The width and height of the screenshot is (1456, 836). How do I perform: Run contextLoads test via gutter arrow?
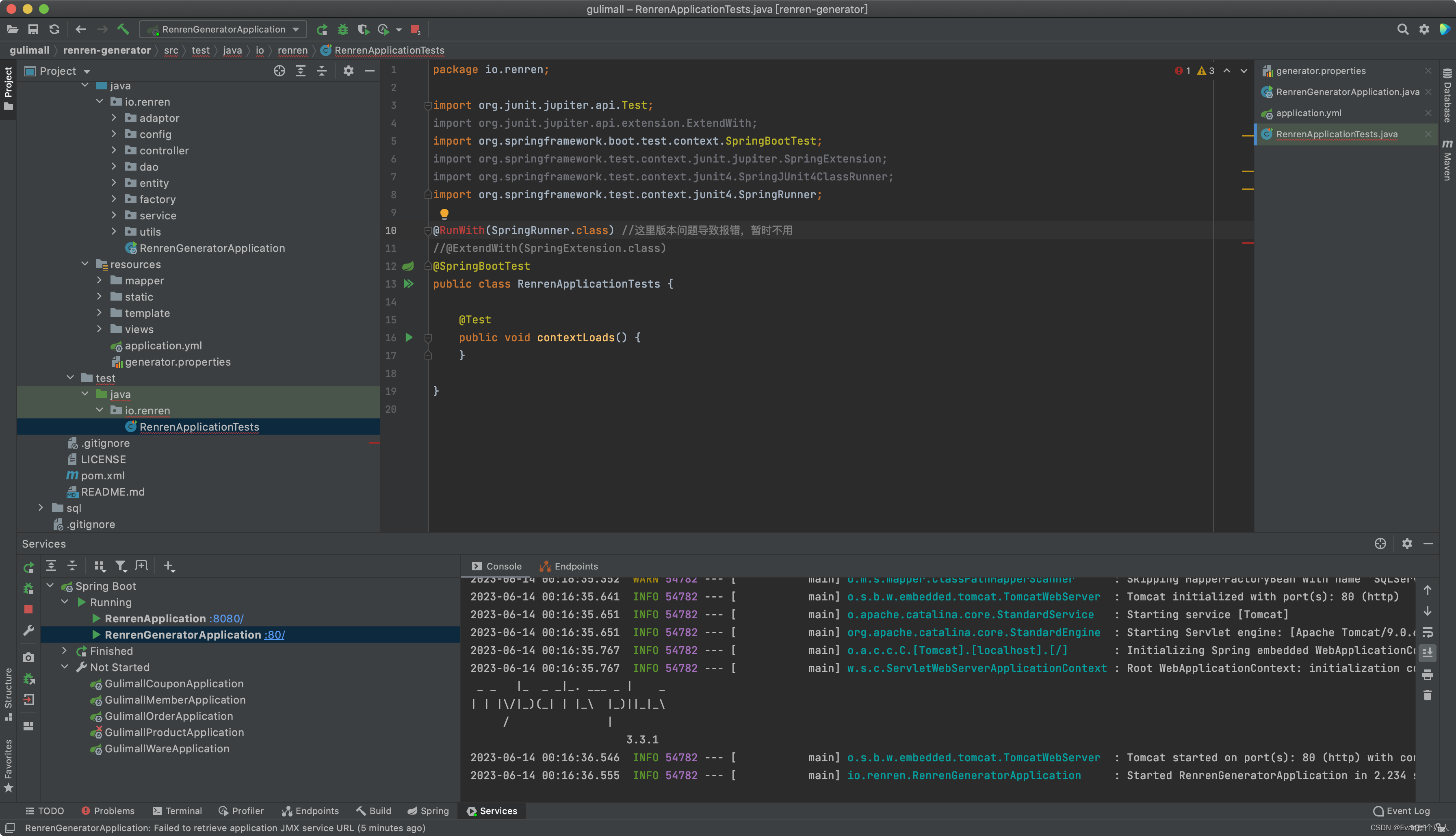(x=409, y=338)
